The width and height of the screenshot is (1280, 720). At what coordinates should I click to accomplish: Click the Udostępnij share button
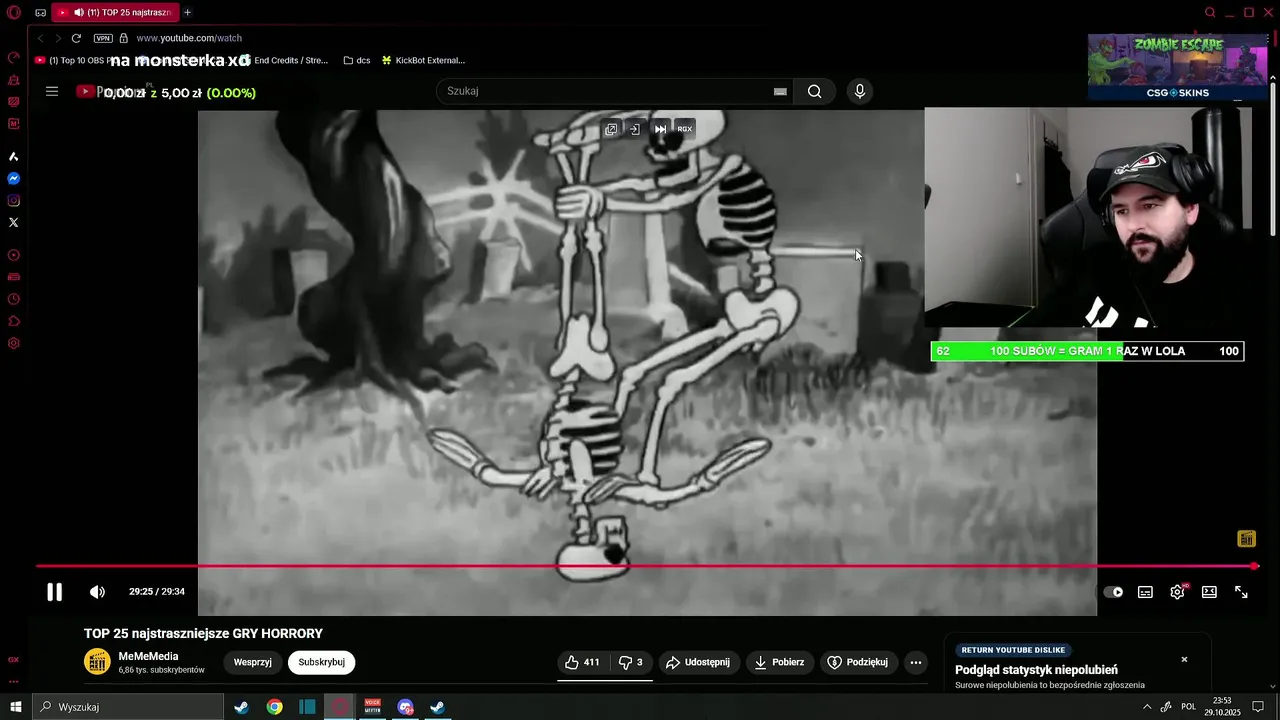coord(698,662)
